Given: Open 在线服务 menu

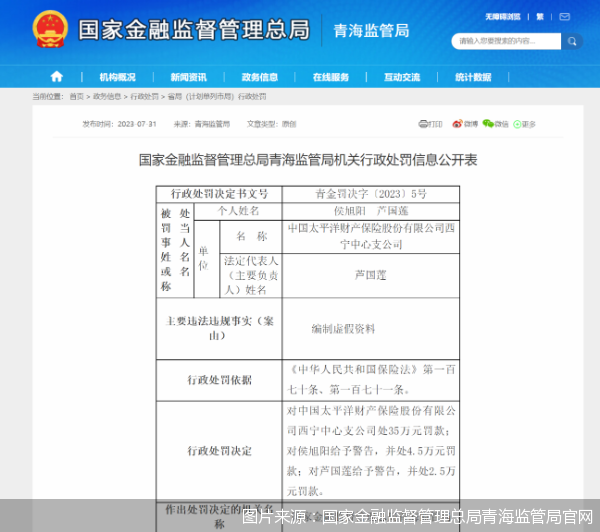Looking at the screenshot, I should (x=331, y=77).
